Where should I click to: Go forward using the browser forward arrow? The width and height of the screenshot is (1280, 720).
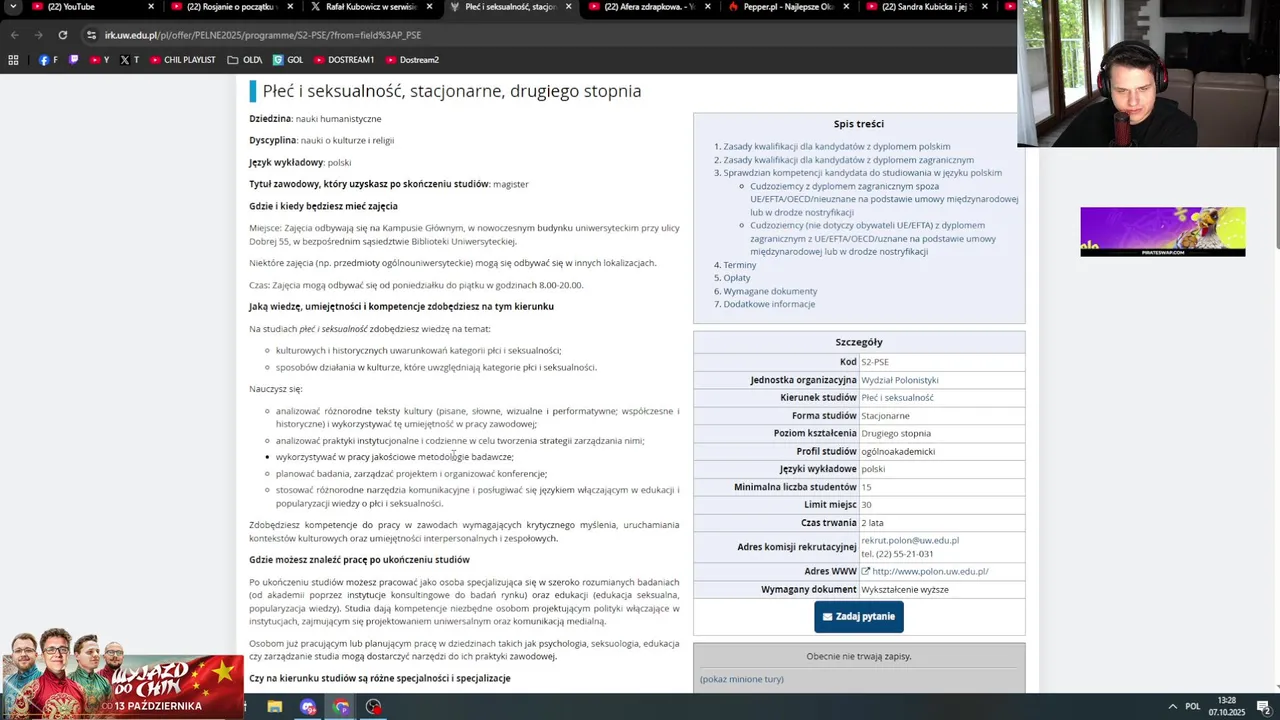point(38,35)
